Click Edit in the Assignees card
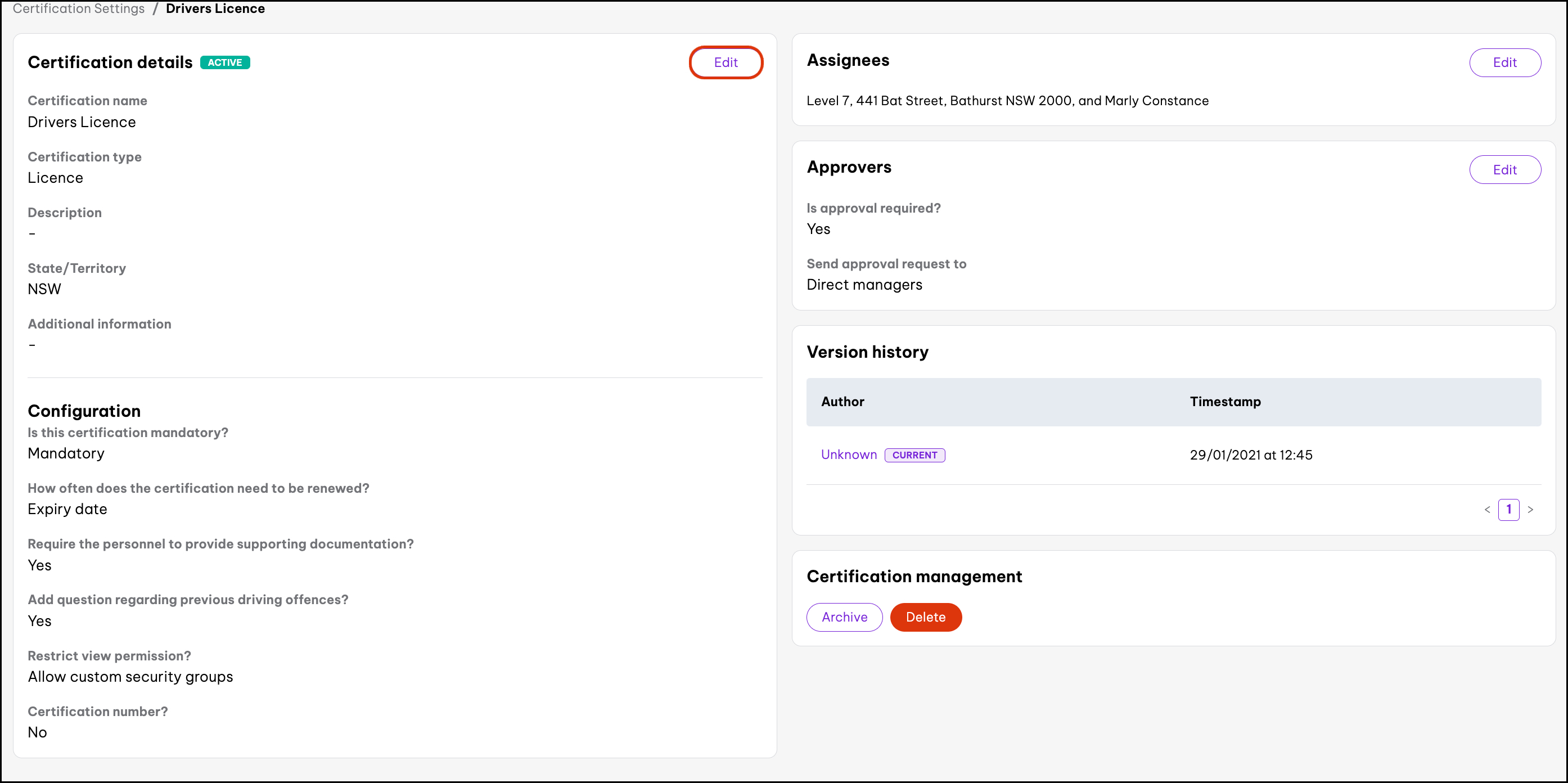This screenshot has height=783, width=1568. click(1504, 62)
